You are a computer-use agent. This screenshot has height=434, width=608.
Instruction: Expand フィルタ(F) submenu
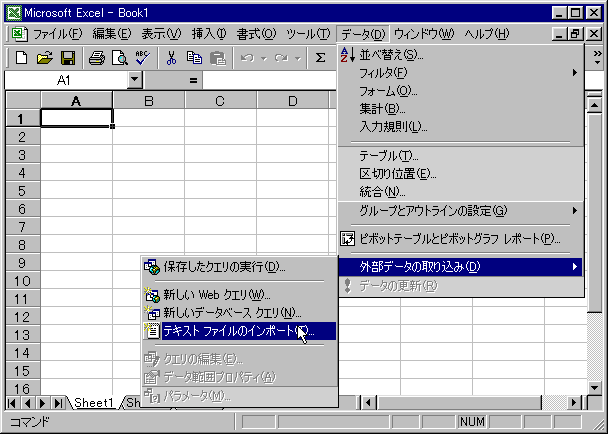click(x=461, y=73)
